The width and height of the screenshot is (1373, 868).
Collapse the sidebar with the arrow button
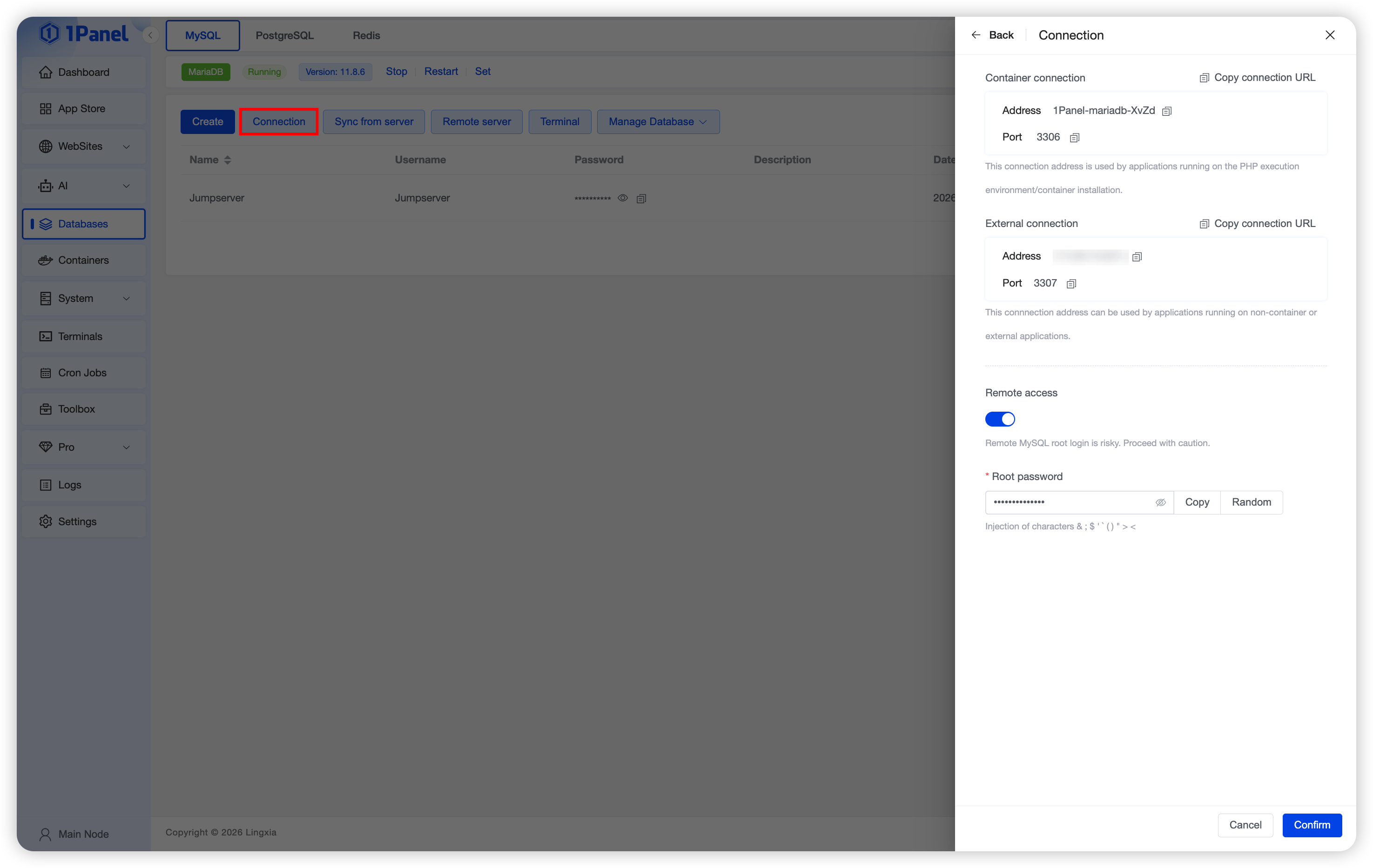(x=150, y=35)
